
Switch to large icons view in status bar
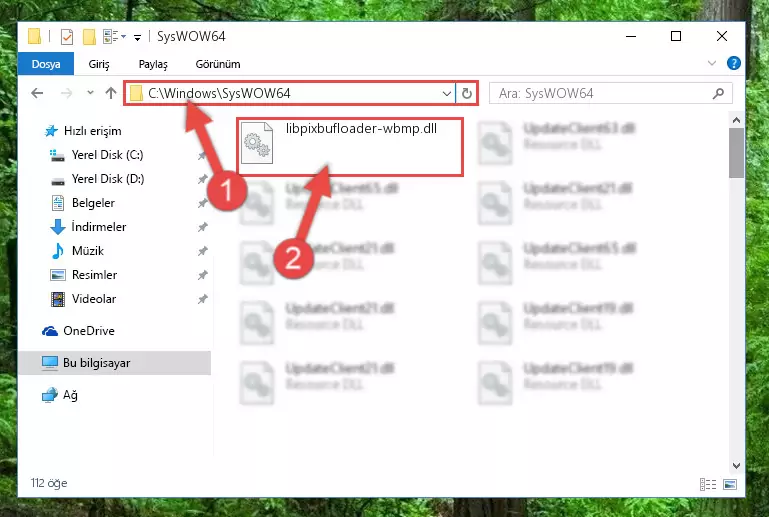click(730, 485)
